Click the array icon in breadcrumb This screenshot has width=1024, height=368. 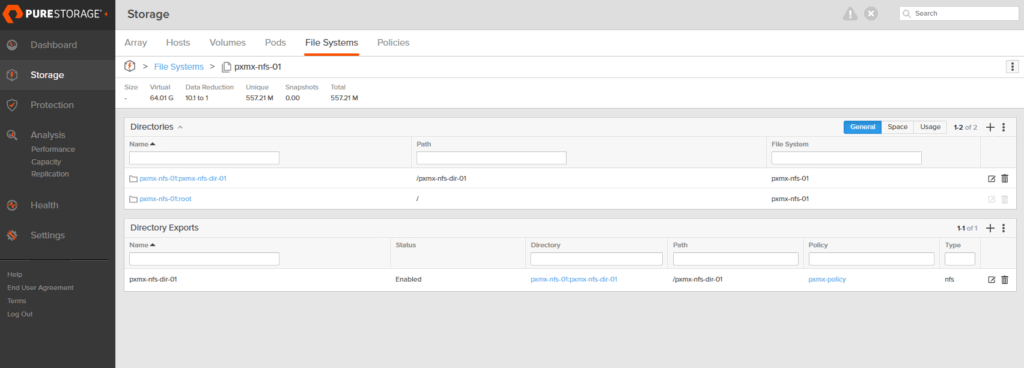click(x=129, y=67)
